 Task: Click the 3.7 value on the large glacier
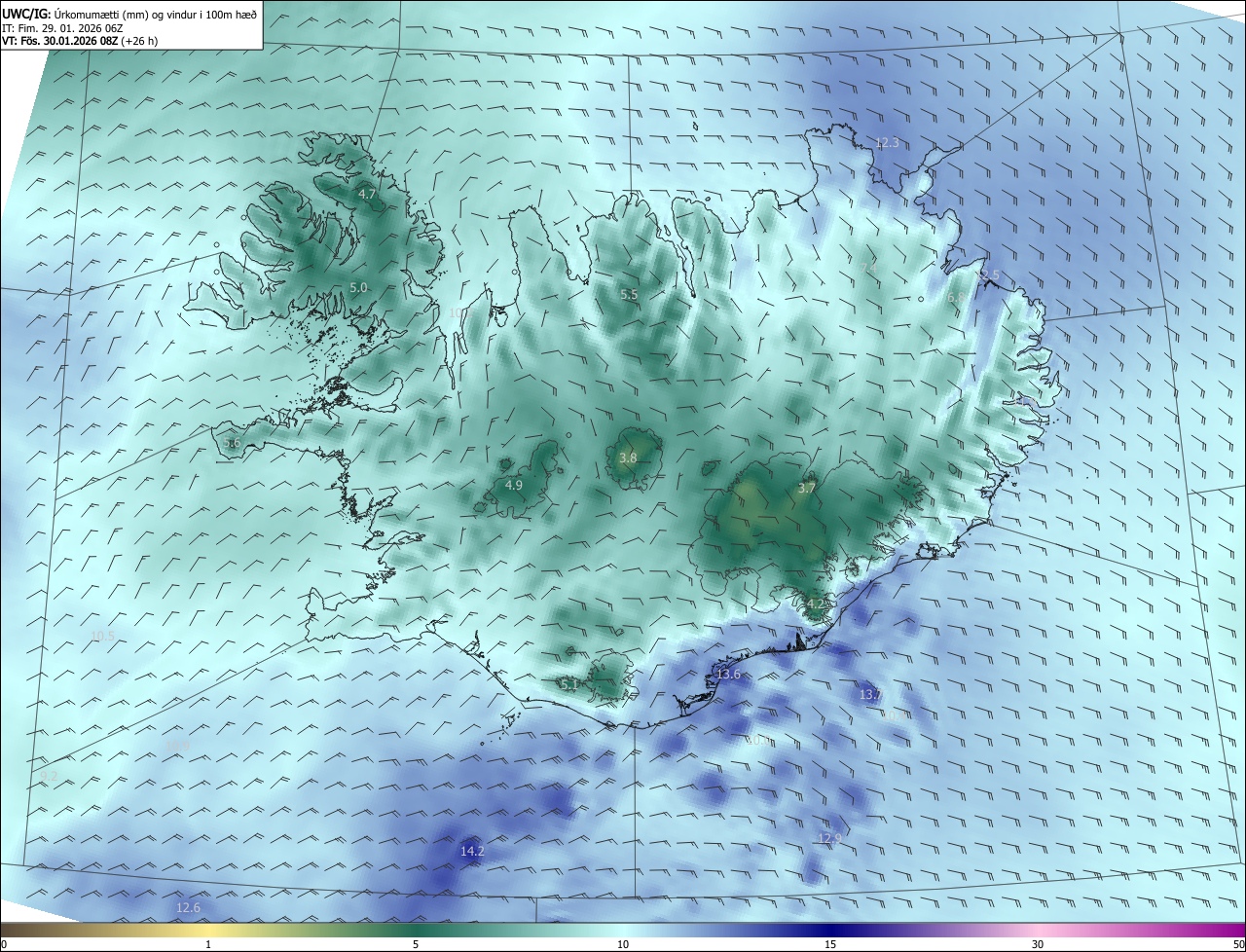click(x=806, y=489)
